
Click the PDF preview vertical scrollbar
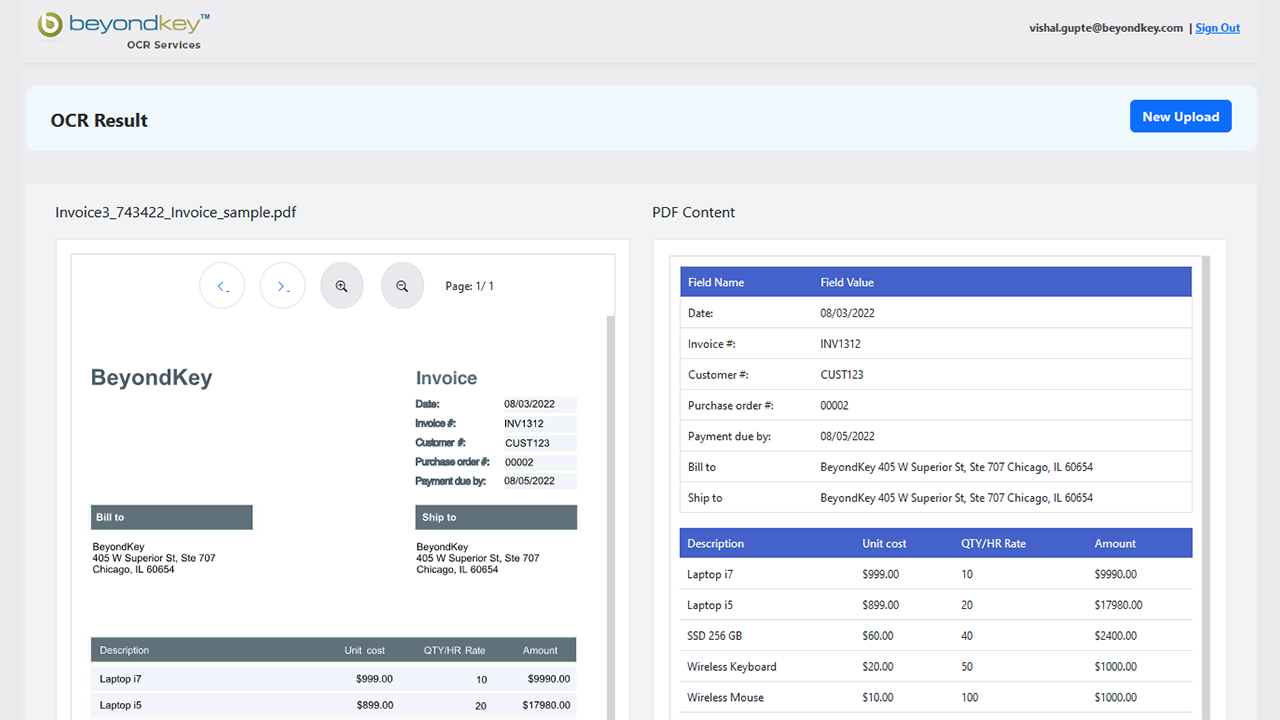(x=611, y=517)
